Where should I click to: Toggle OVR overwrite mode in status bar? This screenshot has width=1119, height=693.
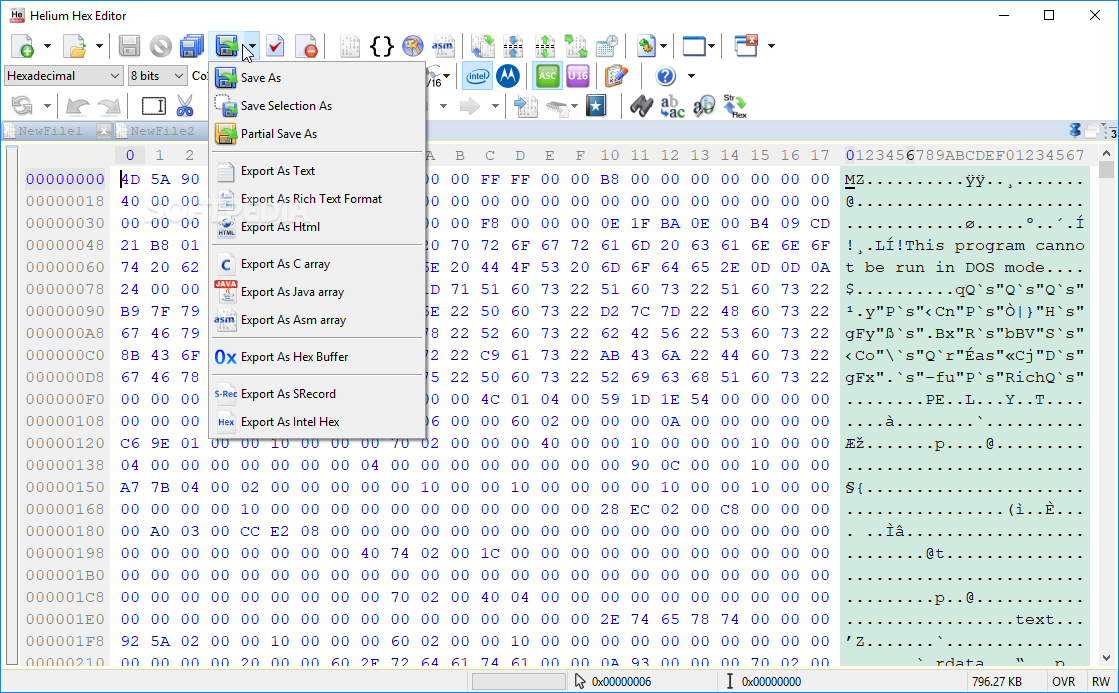[x=1063, y=682]
